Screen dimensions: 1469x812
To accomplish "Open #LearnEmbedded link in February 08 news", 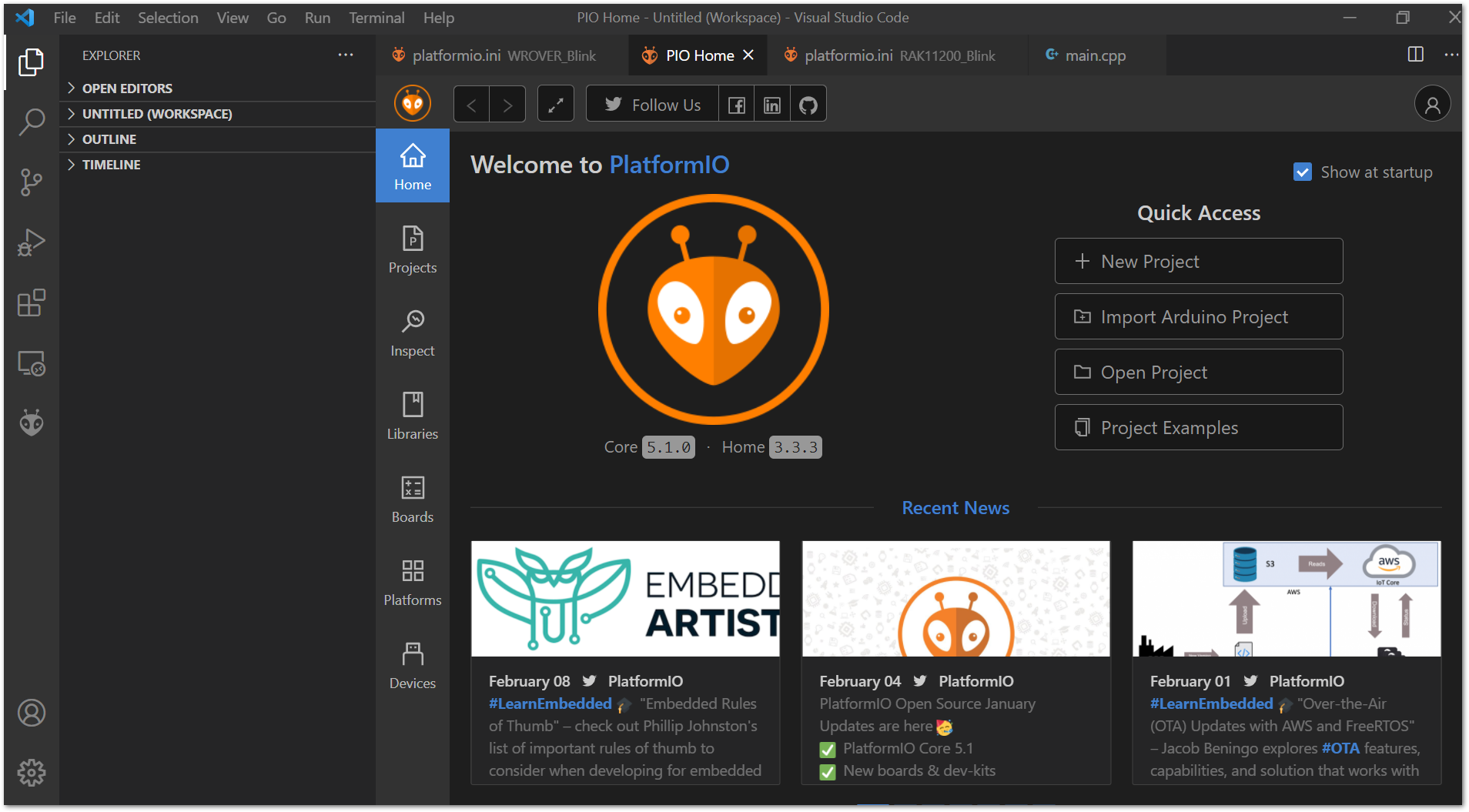I will pos(550,703).
